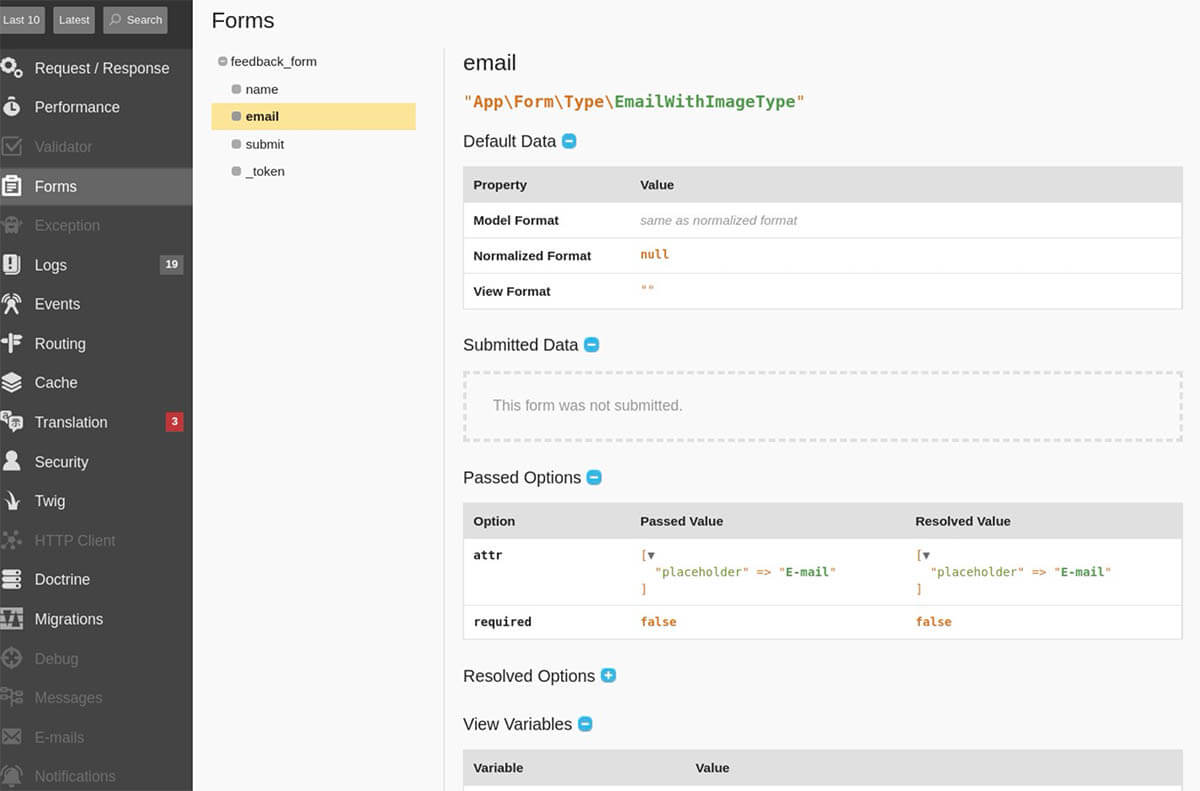Open the Routing panel
The width and height of the screenshot is (1200, 791).
(x=59, y=343)
